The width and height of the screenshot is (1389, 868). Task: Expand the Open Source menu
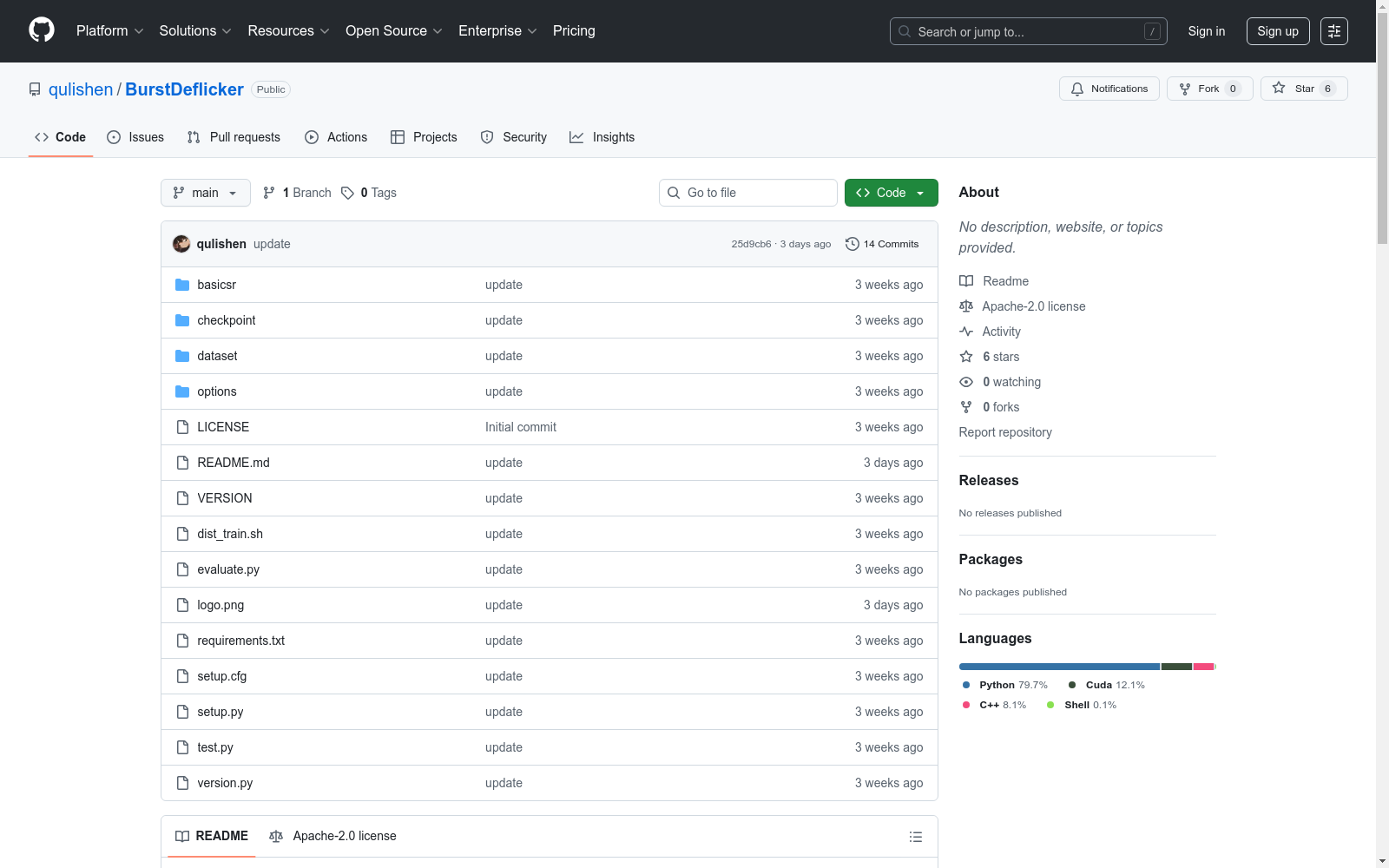[x=394, y=31]
